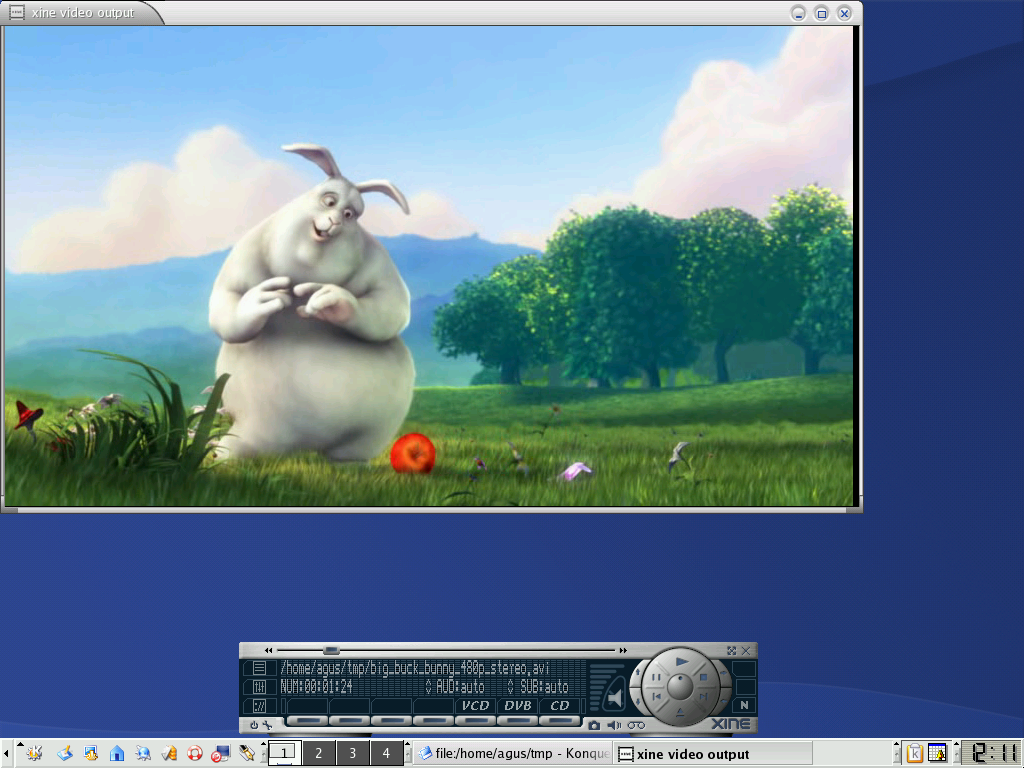Click the Big Buck Bunny video frame
Image resolution: width=1024 pixels, height=768 pixels.
coord(428,266)
